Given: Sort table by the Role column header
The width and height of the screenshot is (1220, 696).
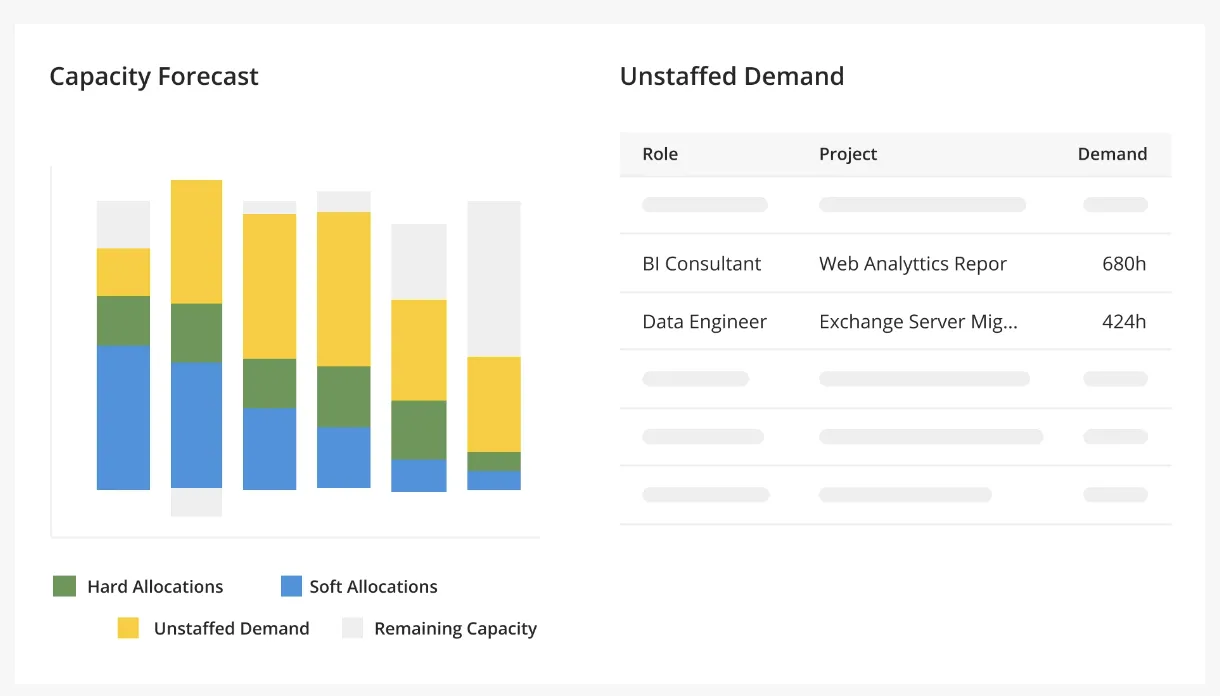Looking at the screenshot, I should click(660, 154).
